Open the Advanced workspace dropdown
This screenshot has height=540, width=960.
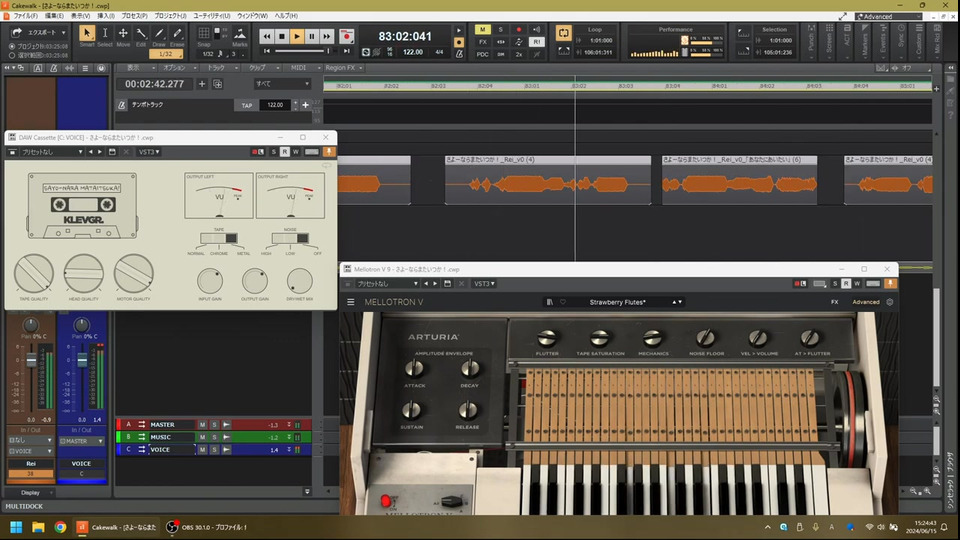tap(889, 17)
